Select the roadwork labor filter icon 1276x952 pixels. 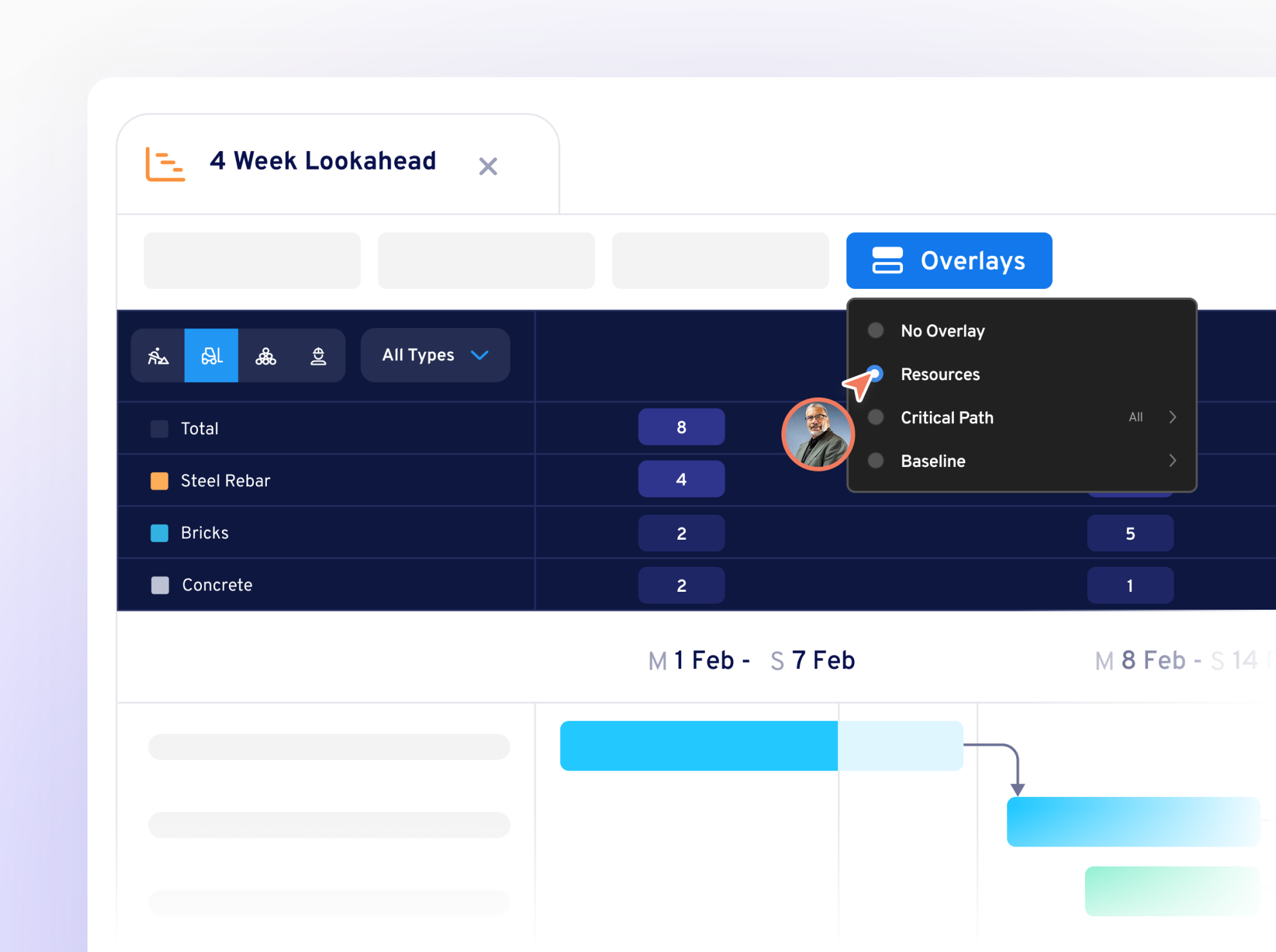[158, 355]
